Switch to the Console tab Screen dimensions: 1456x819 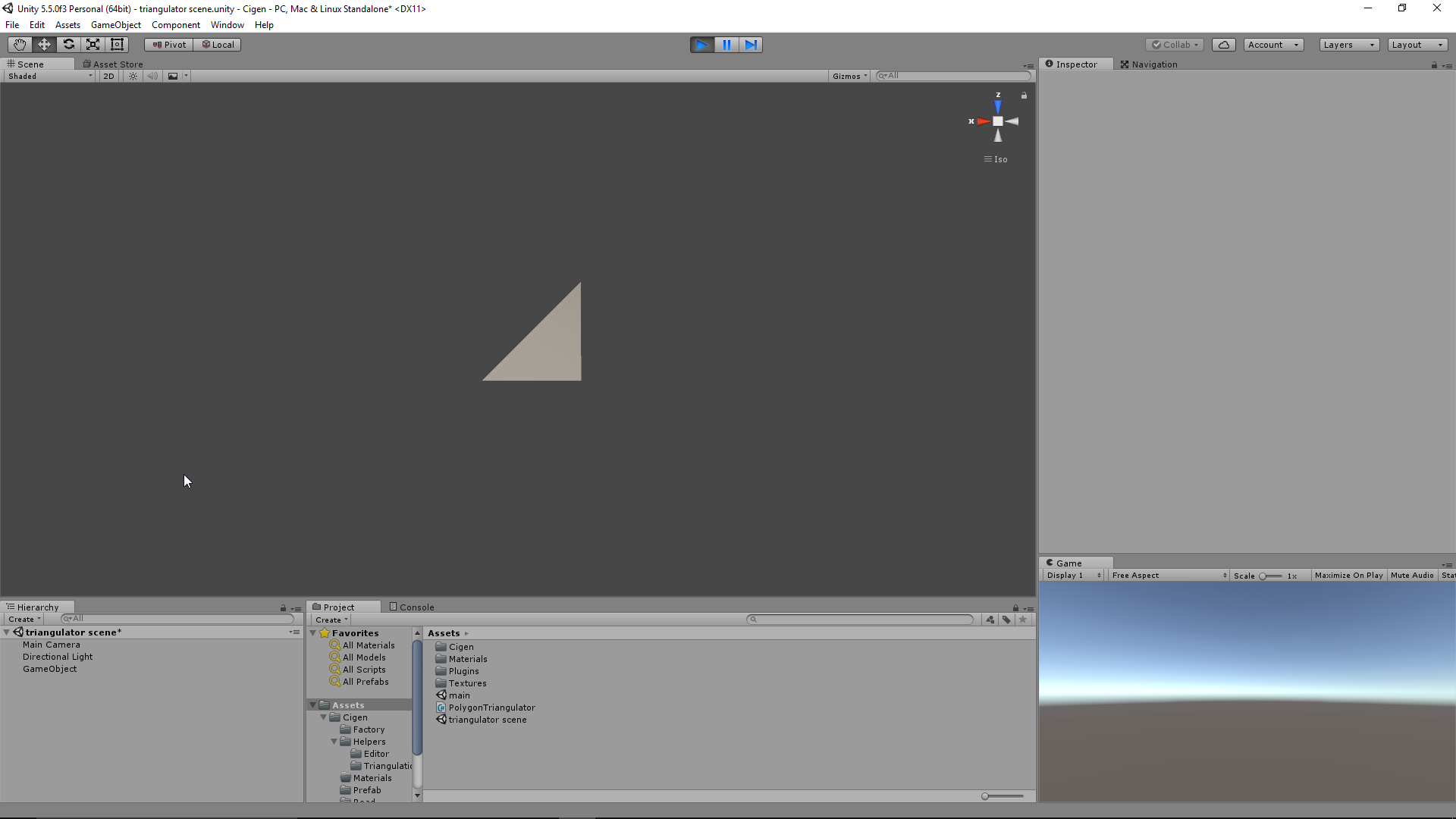[412, 607]
